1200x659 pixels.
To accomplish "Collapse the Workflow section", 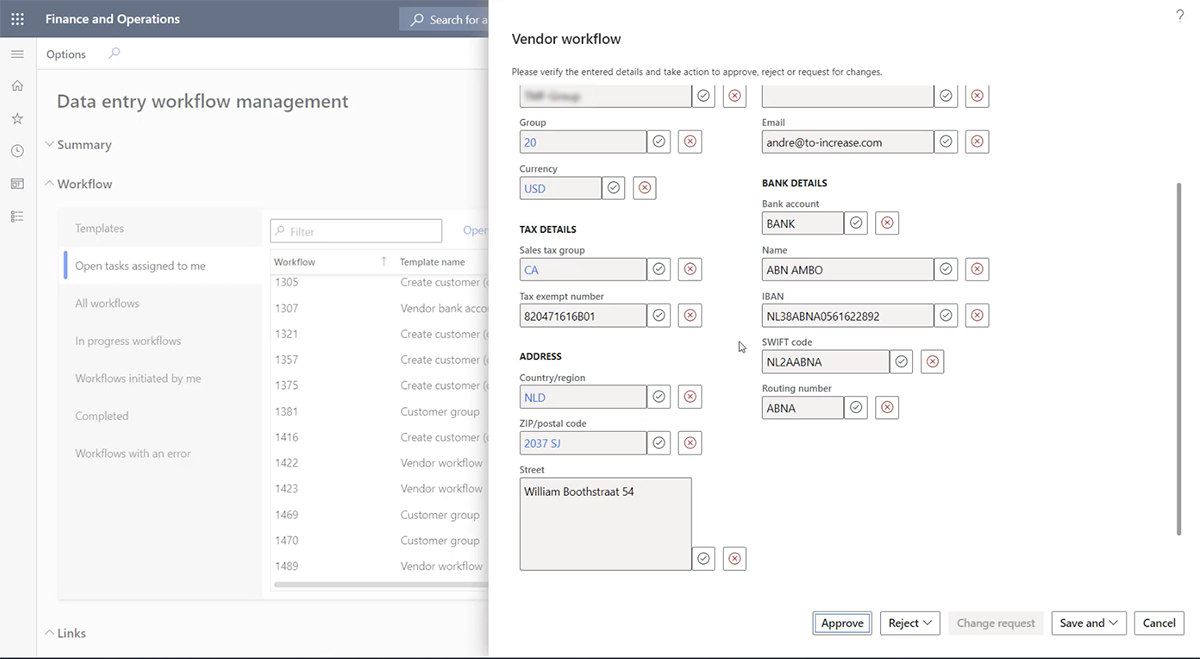I will 48,183.
